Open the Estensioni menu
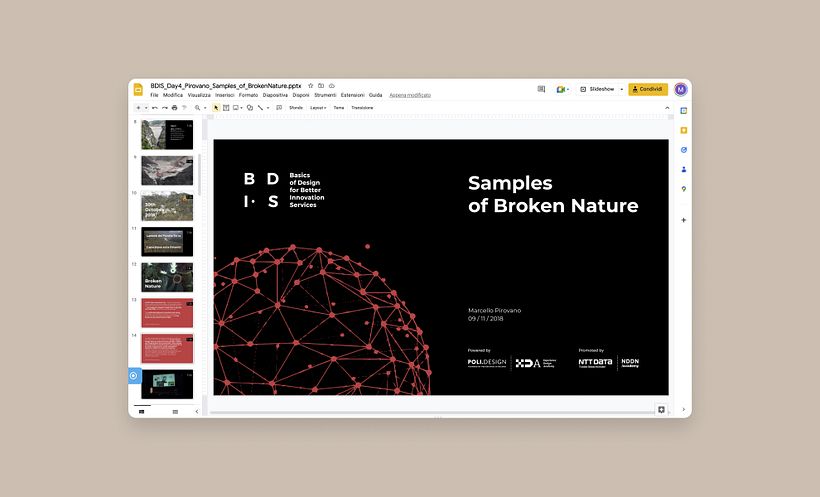 point(352,95)
